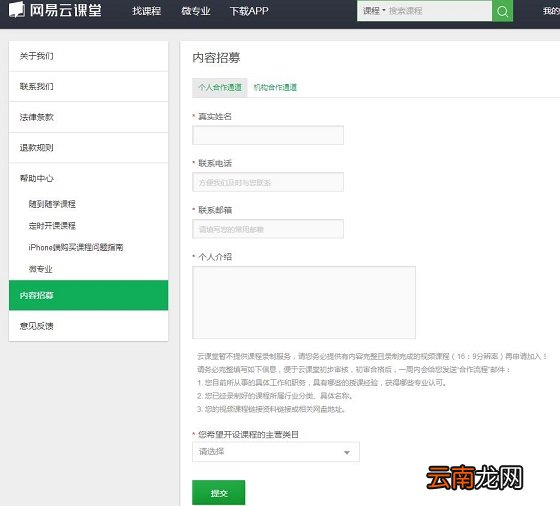Click the 联系邮箱 input field
560x506 pixels.
[x=268, y=229]
